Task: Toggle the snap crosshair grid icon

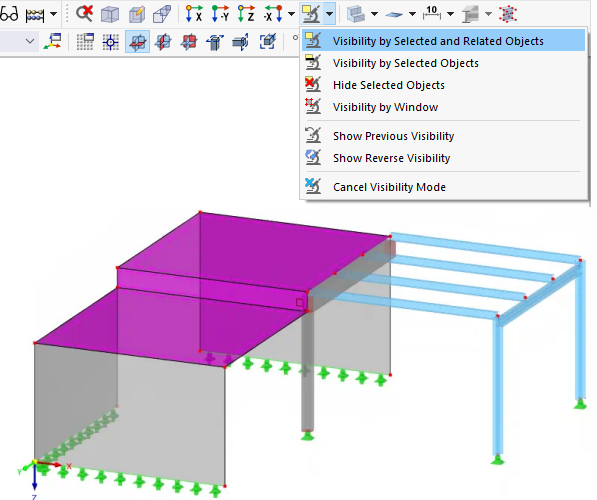Action: (111, 42)
